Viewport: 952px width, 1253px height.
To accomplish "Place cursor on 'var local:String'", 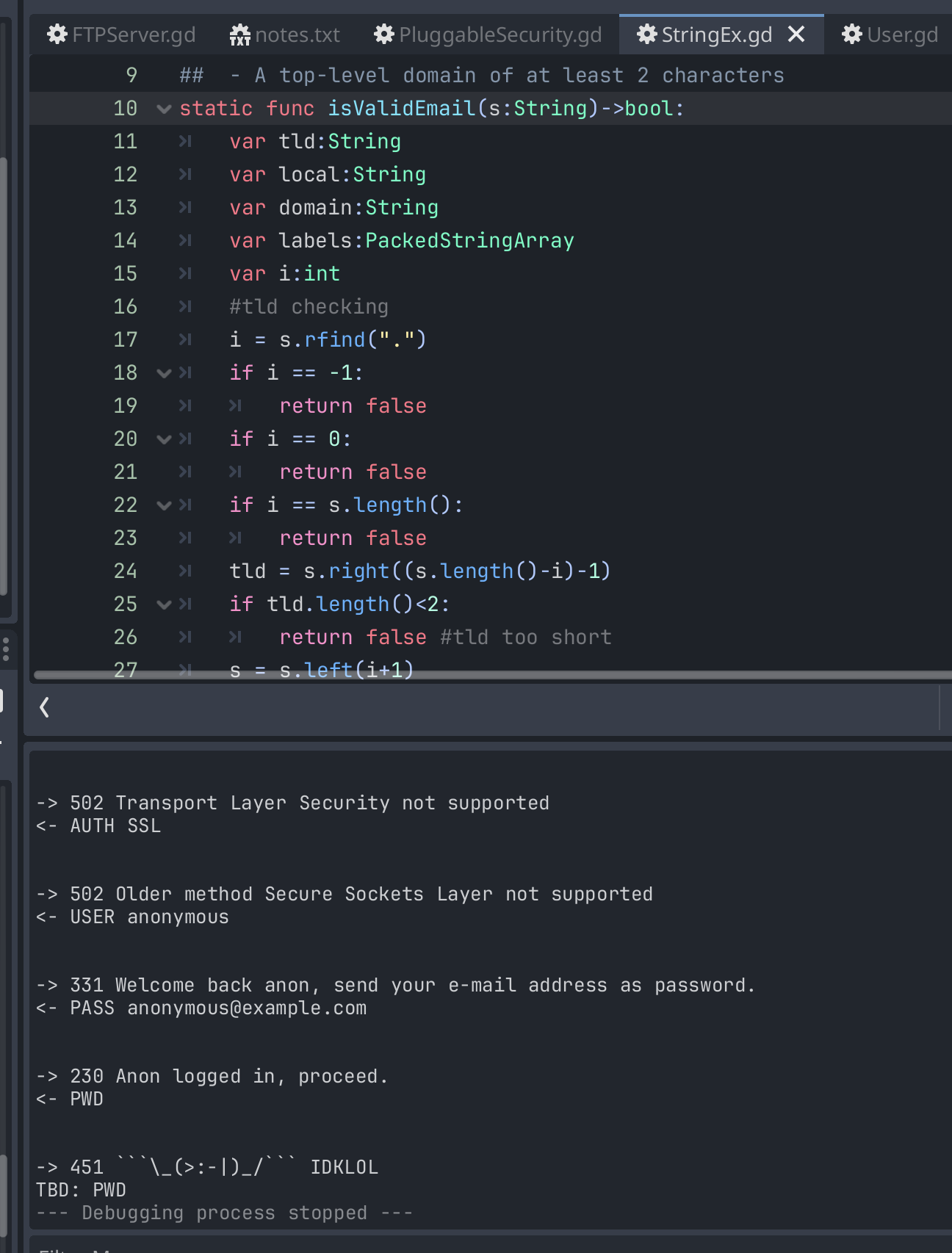I will point(328,175).
